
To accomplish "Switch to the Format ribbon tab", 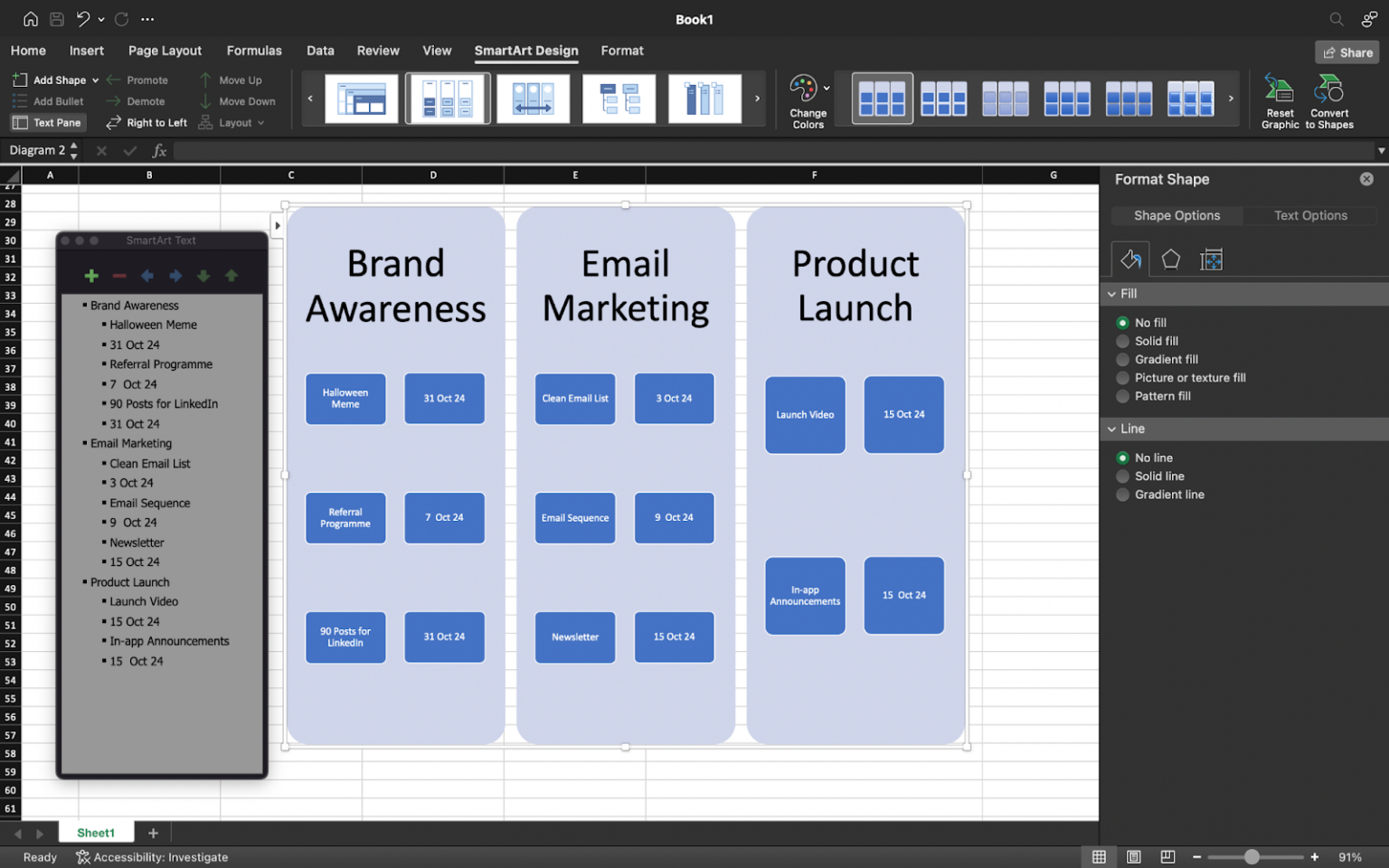I will (x=621, y=51).
